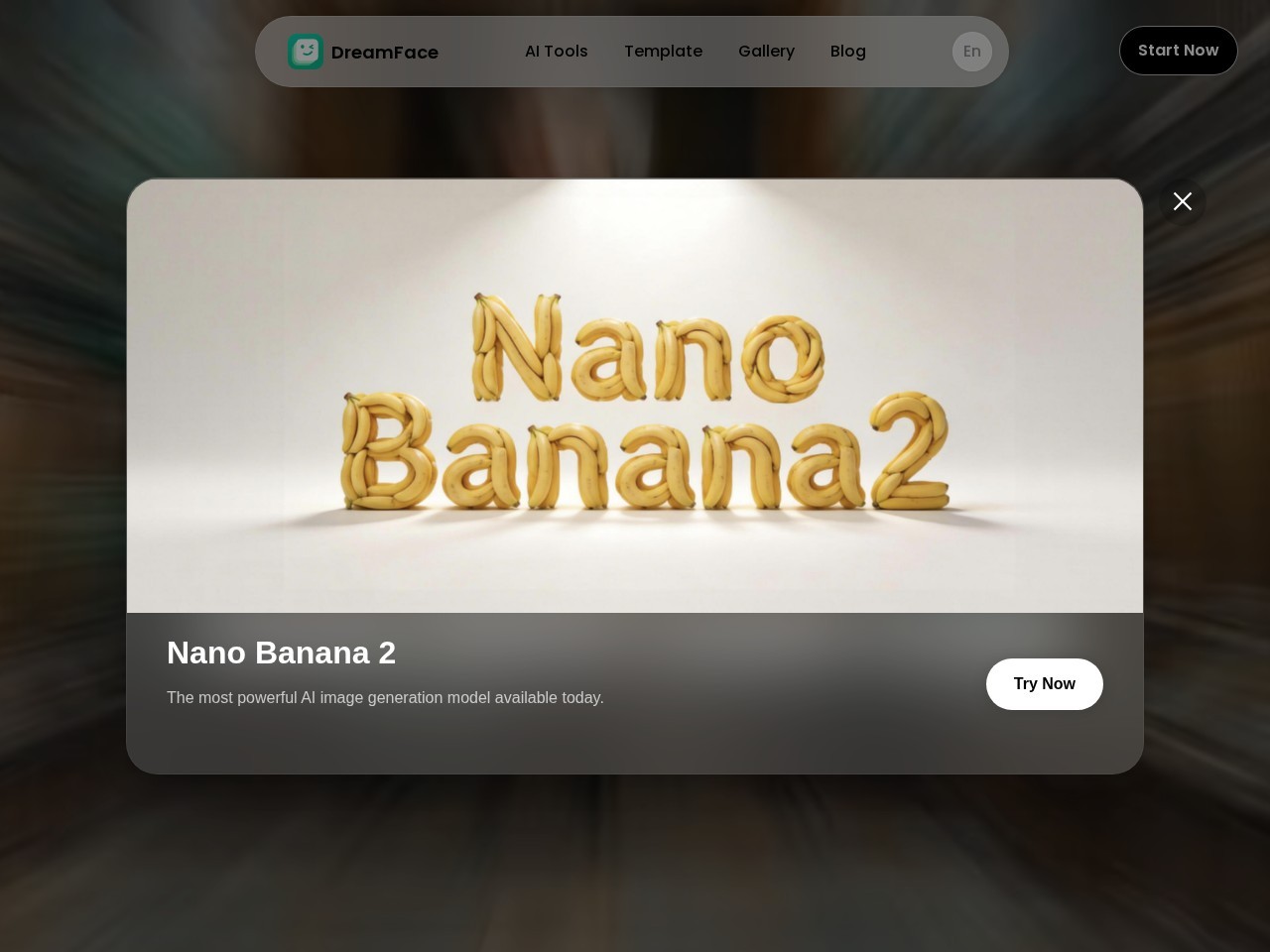Click the banana letter B in the image
This screenshot has height=952, width=1270.
point(387,451)
